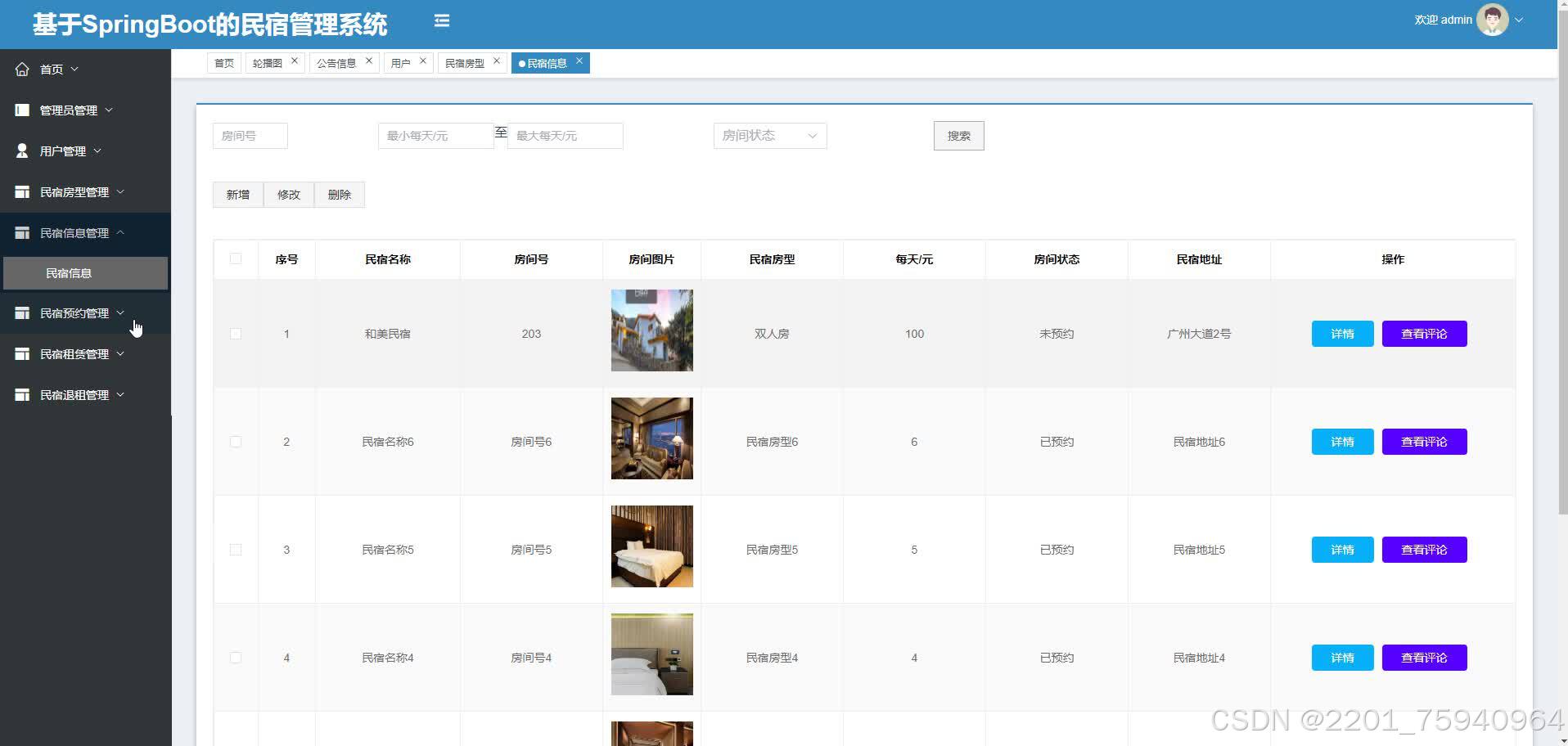Open the admin account dropdown arrow
The height and width of the screenshot is (746, 1568).
1519,20
